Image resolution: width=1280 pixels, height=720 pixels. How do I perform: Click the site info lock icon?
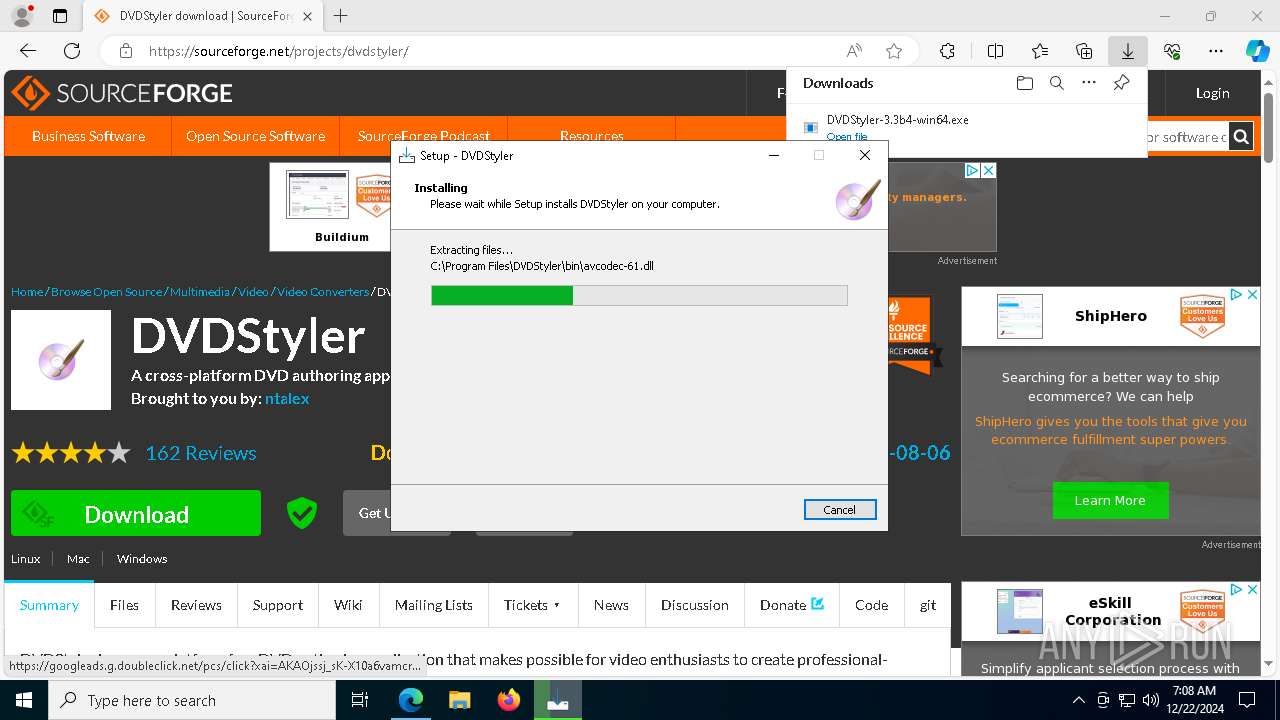tap(126, 51)
